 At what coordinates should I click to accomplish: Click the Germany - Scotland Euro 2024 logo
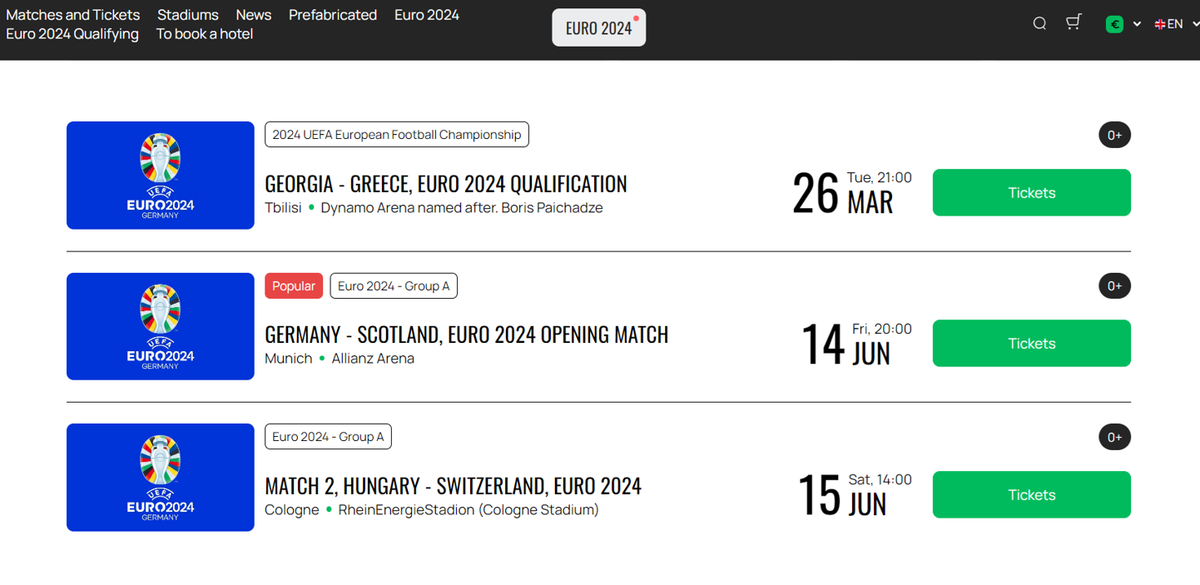pos(160,326)
